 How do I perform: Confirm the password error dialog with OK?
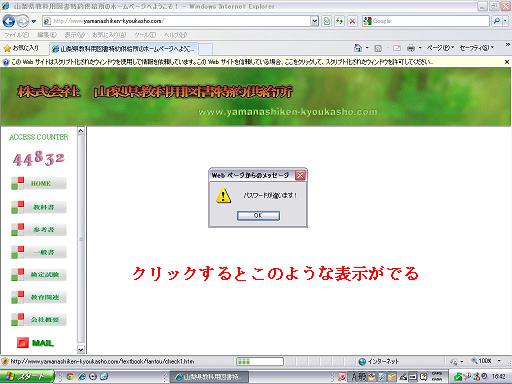pyautogui.click(x=258, y=215)
